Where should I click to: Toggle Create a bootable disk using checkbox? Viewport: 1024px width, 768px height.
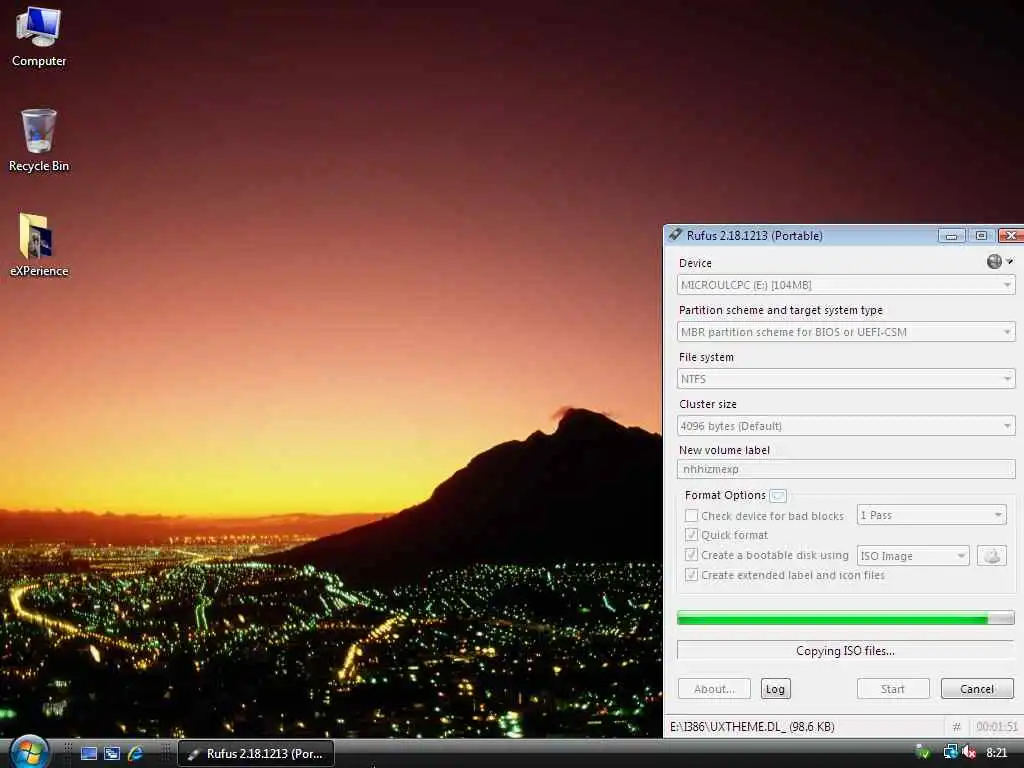tap(691, 555)
